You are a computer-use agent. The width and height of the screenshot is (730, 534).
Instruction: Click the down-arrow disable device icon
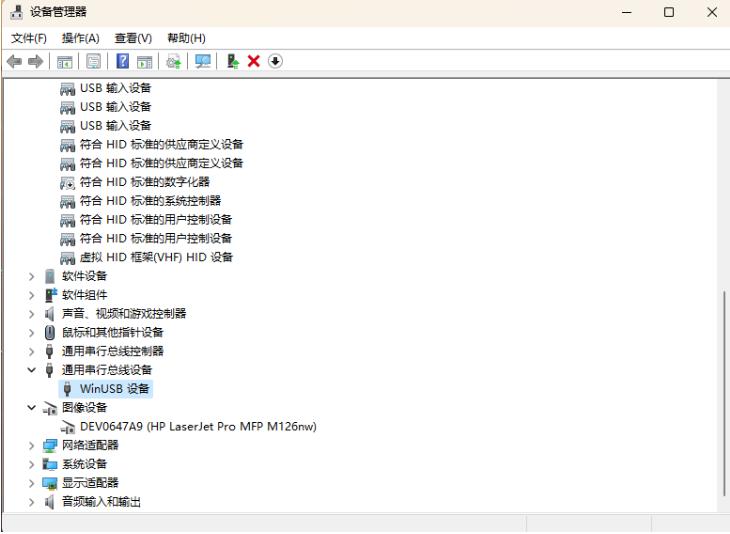(275, 62)
